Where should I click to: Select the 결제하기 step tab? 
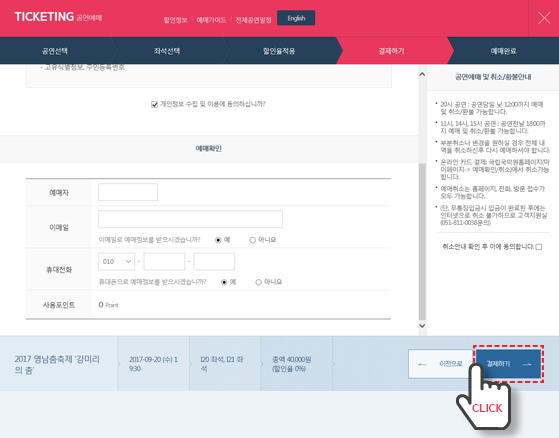(391, 51)
